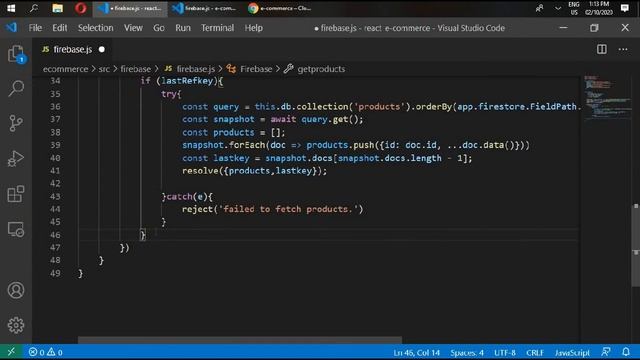Open the Remote Explorer view
Viewport: 640px width, 360px height.
click(x=16, y=229)
